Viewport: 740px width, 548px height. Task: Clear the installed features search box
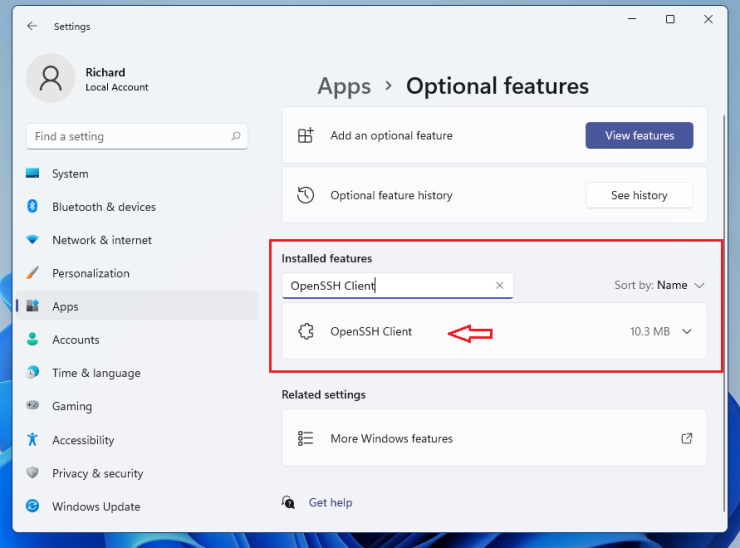coord(500,286)
